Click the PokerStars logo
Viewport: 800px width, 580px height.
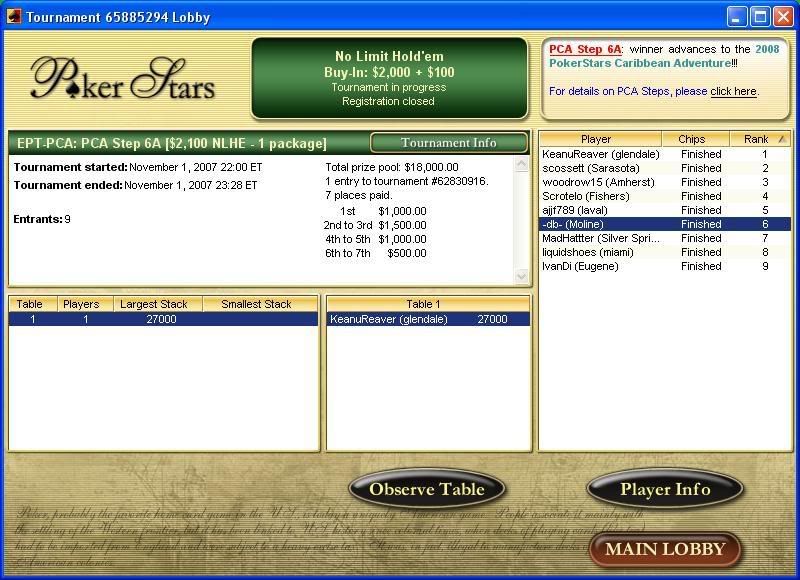123,78
